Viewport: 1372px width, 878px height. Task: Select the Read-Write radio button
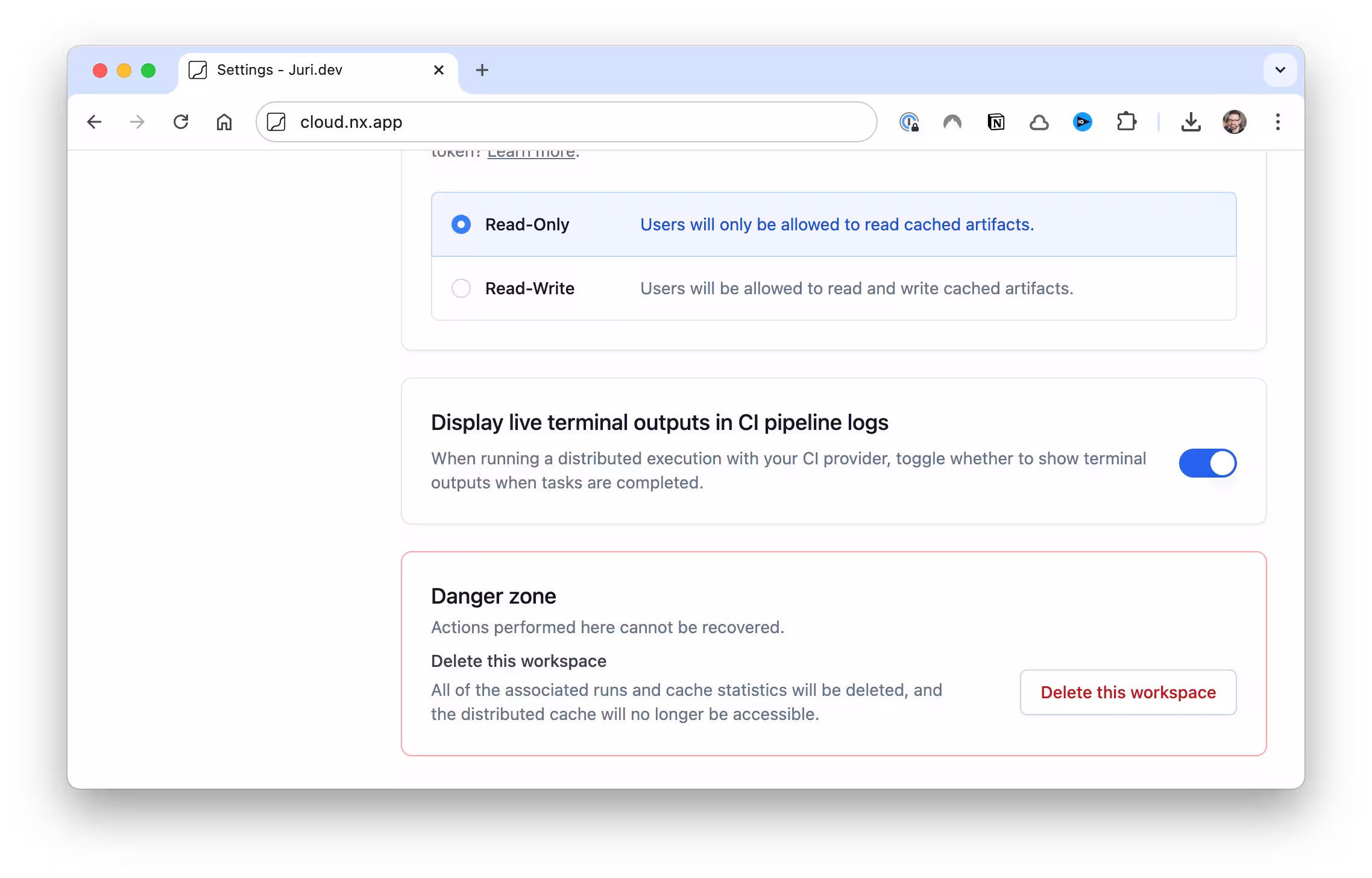point(461,289)
